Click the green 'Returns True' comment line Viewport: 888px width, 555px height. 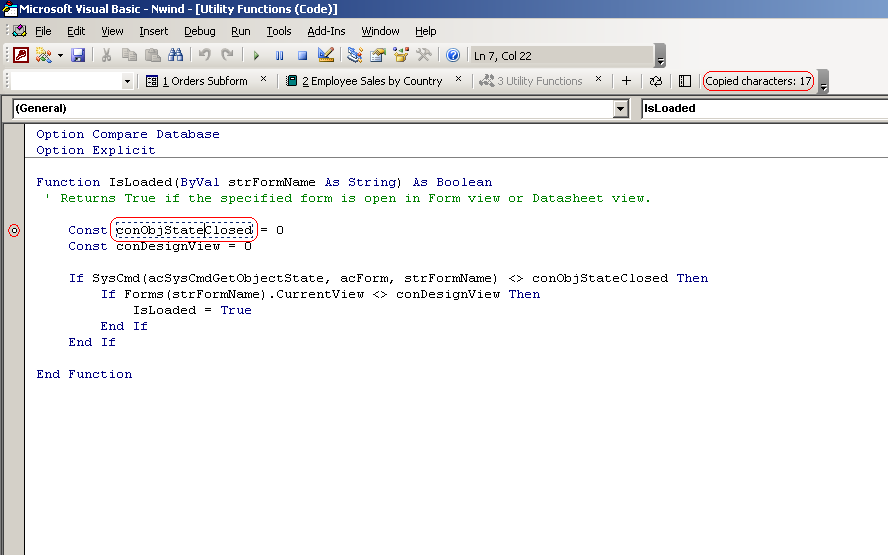[348, 198]
